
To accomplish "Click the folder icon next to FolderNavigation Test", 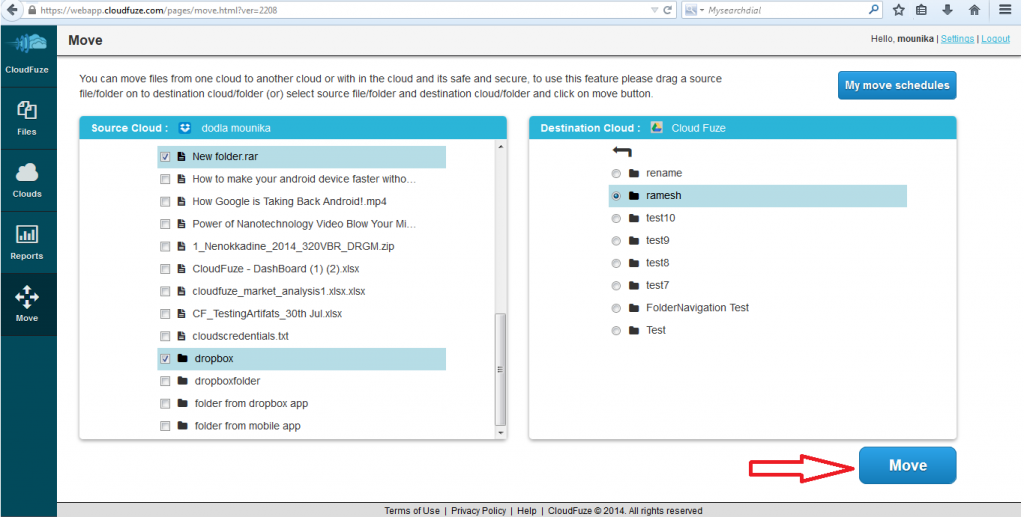I will (x=633, y=307).
